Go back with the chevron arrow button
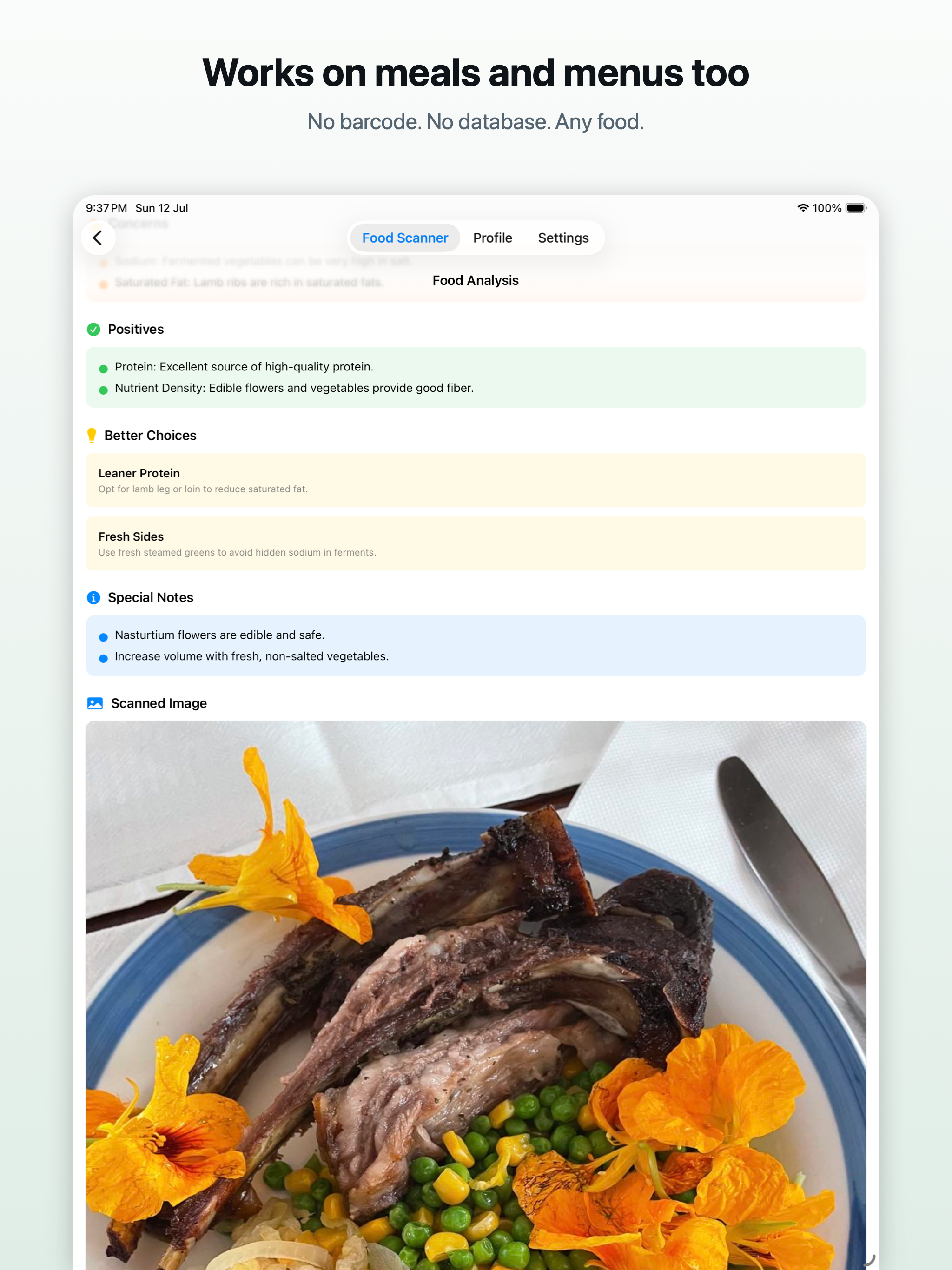 pos(98,238)
